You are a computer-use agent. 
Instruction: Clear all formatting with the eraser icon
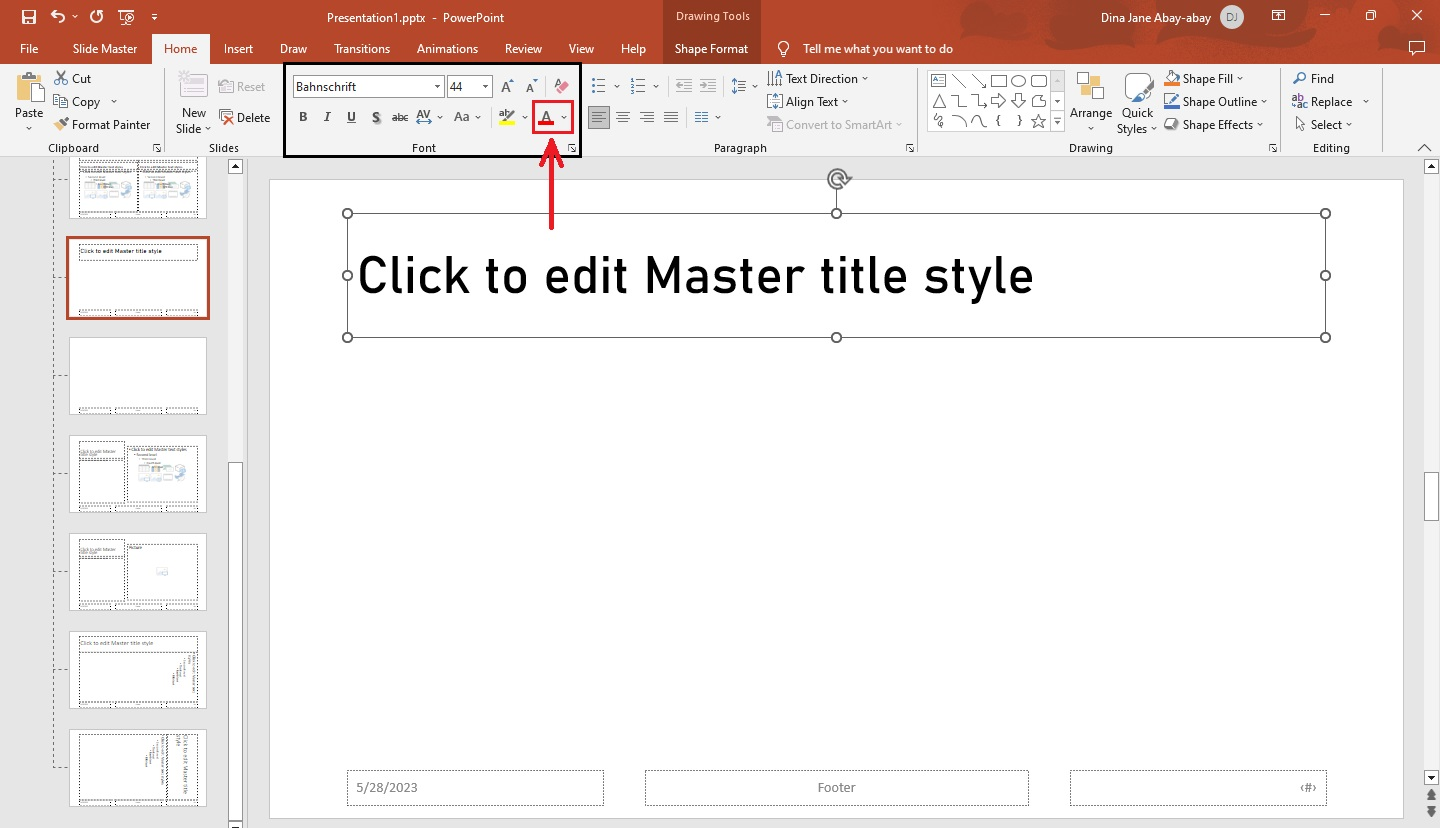[x=560, y=86]
